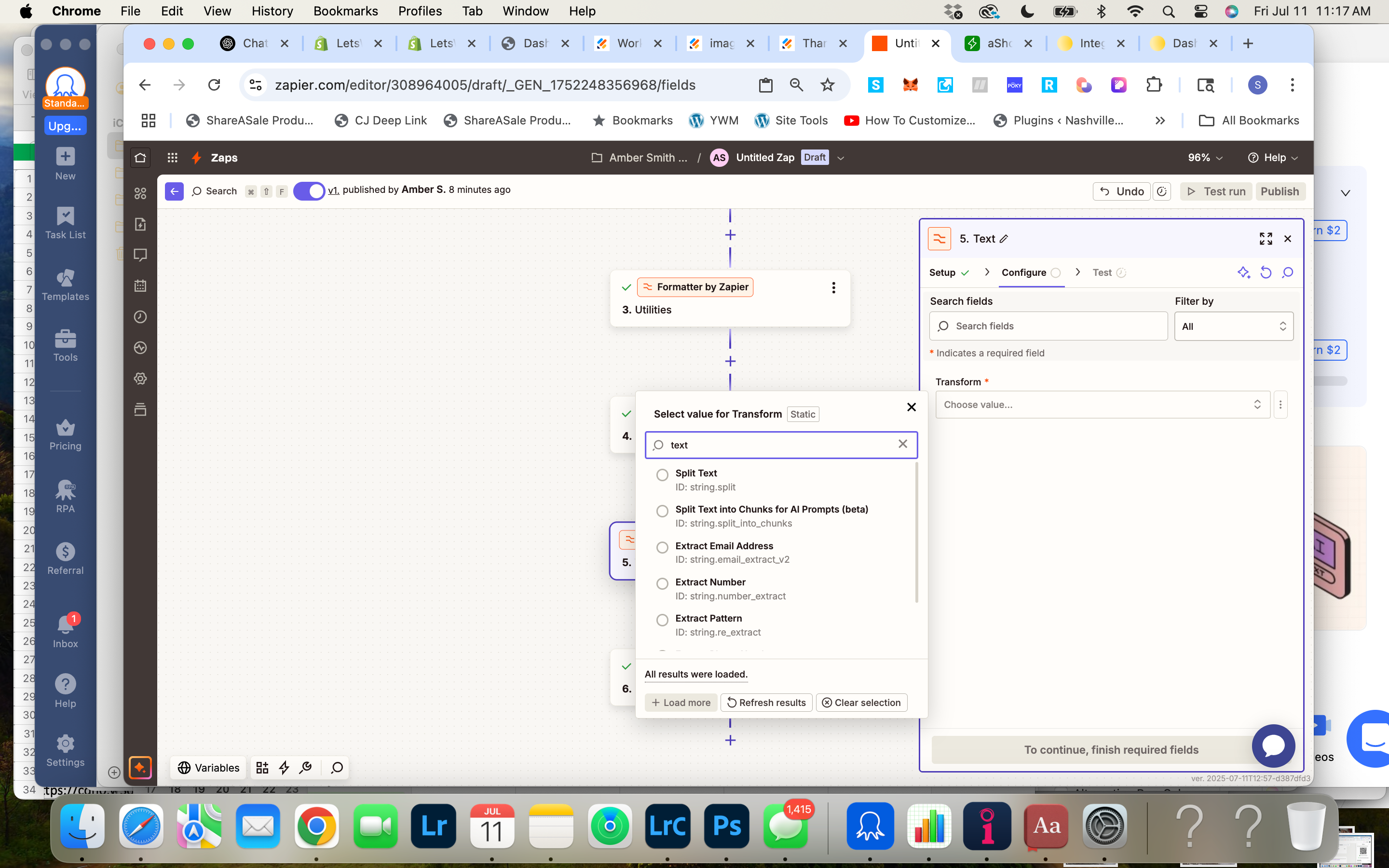Select the Extract Email Address option
1389x868 pixels.
pos(662,547)
